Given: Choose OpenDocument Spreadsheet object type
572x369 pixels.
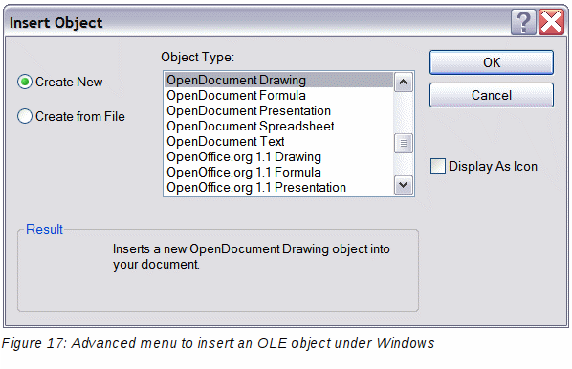Looking at the screenshot, I should [279, 126].
